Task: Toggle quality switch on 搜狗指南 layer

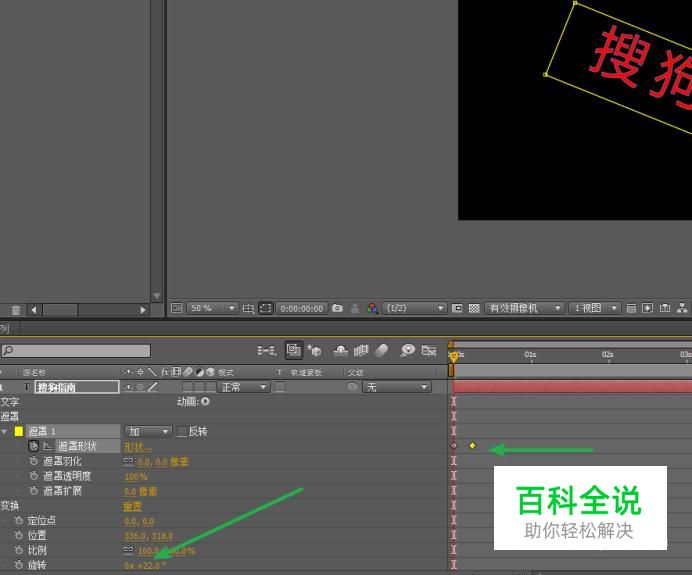Action: pos(152,387)
